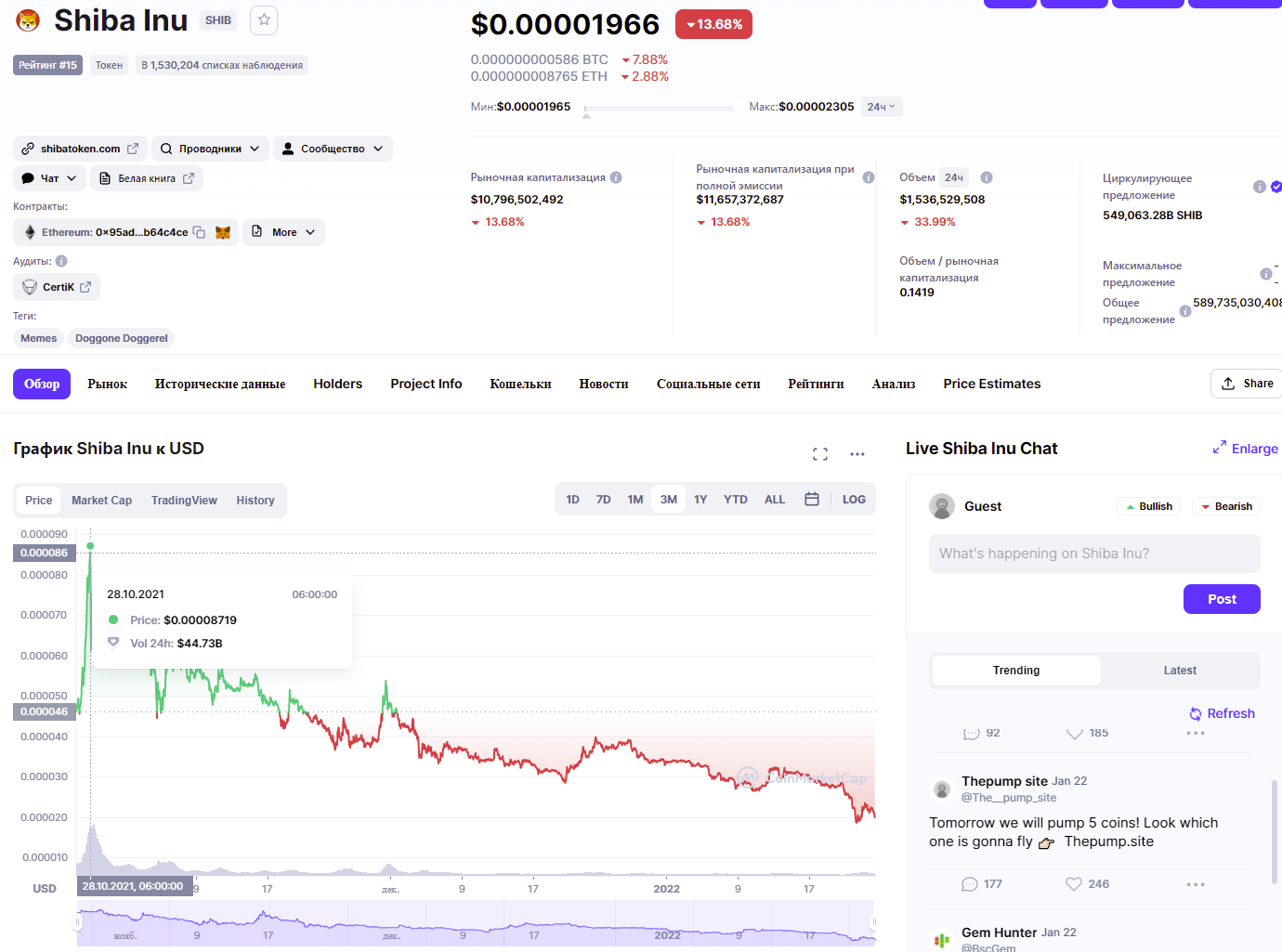Screen dimensions: 1282x952
Task: Set chart range to YTD
Action: (x=736, y=500)
